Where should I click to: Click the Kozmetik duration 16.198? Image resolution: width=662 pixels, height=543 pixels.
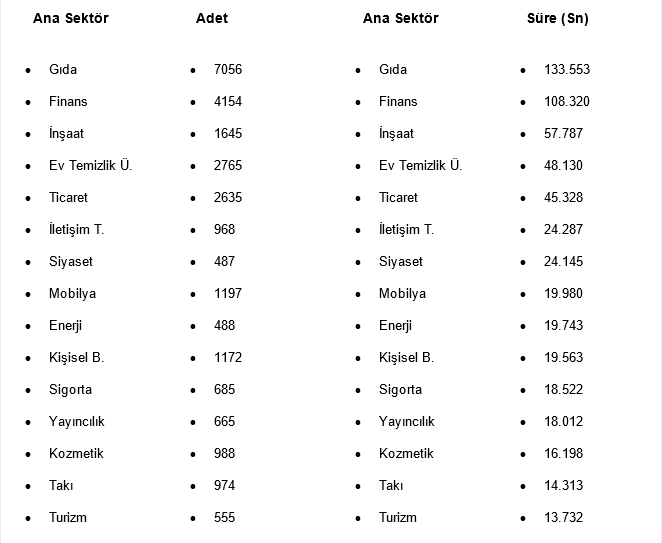(x=563, y=454)
